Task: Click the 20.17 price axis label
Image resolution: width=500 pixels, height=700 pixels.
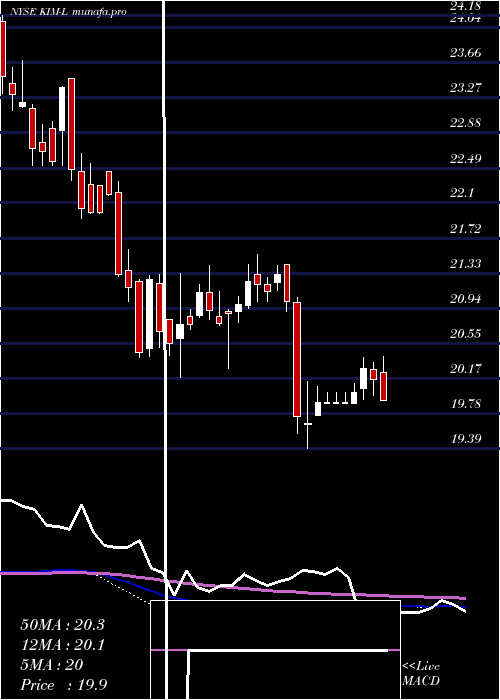Action: [466, 369]
